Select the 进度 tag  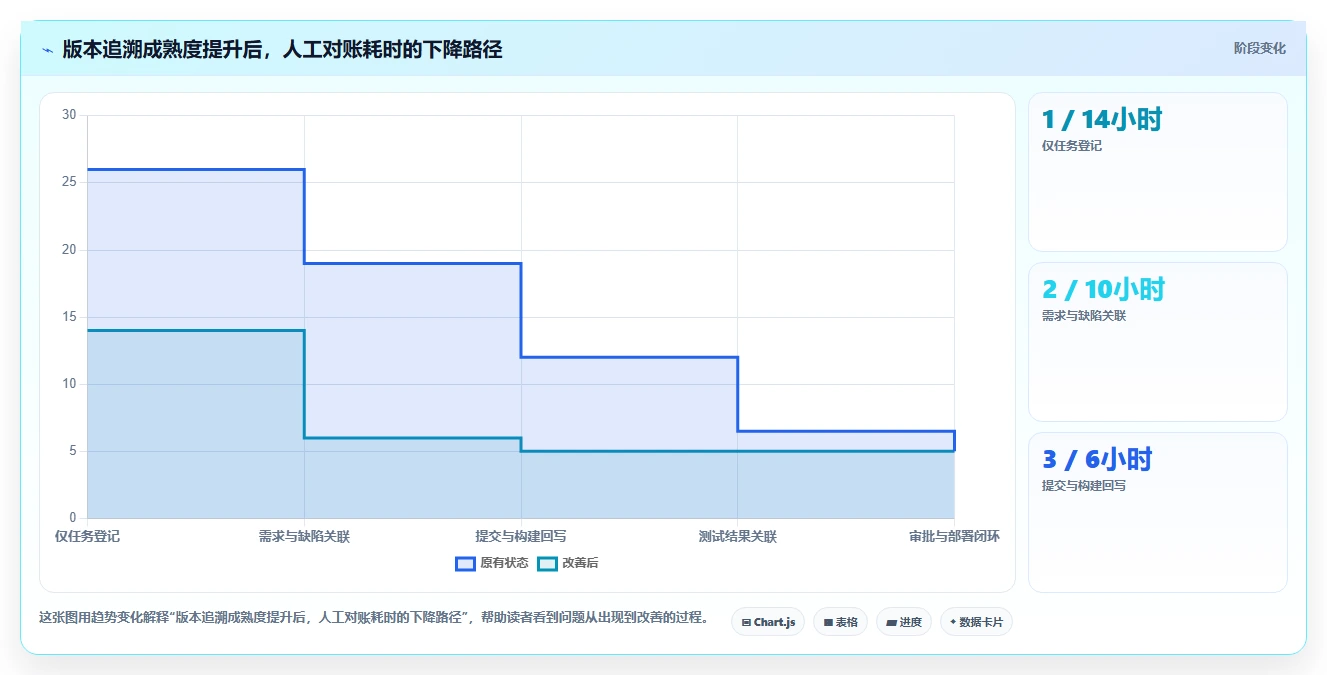[904, 622]
